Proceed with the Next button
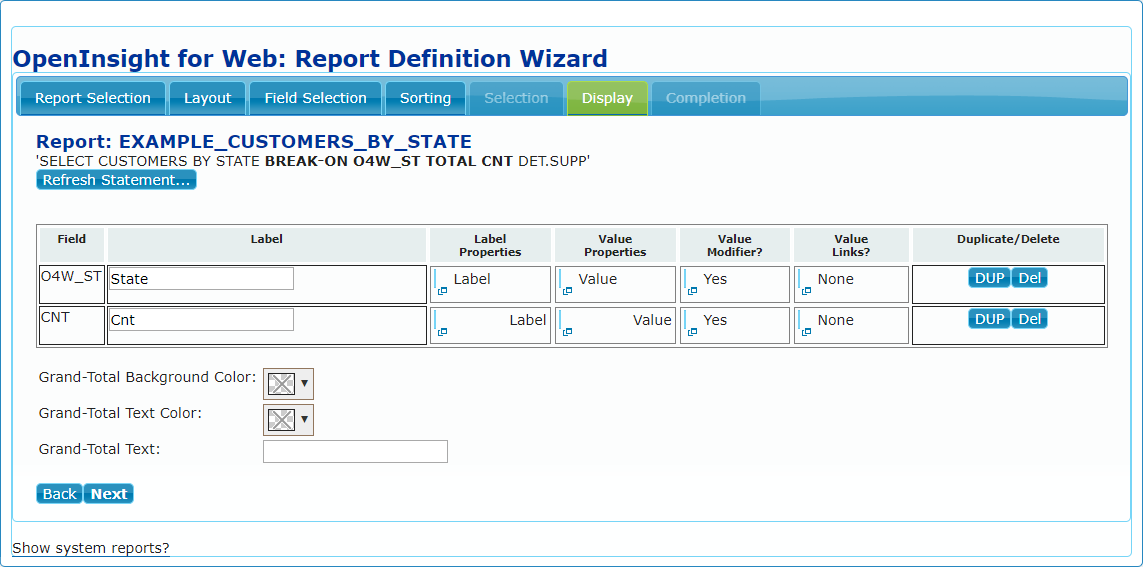Viewport: 1143px width, 567px height. (x=109, y=494)
